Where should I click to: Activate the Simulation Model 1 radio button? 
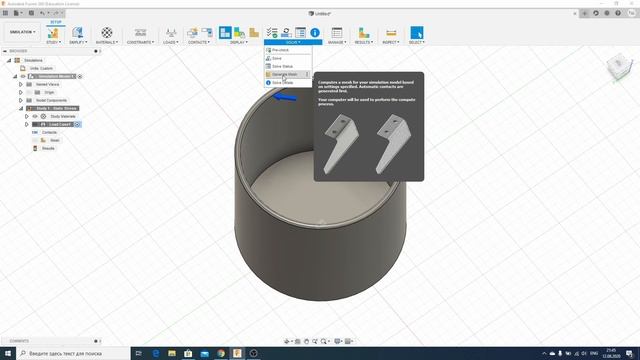tap(80, 76)
